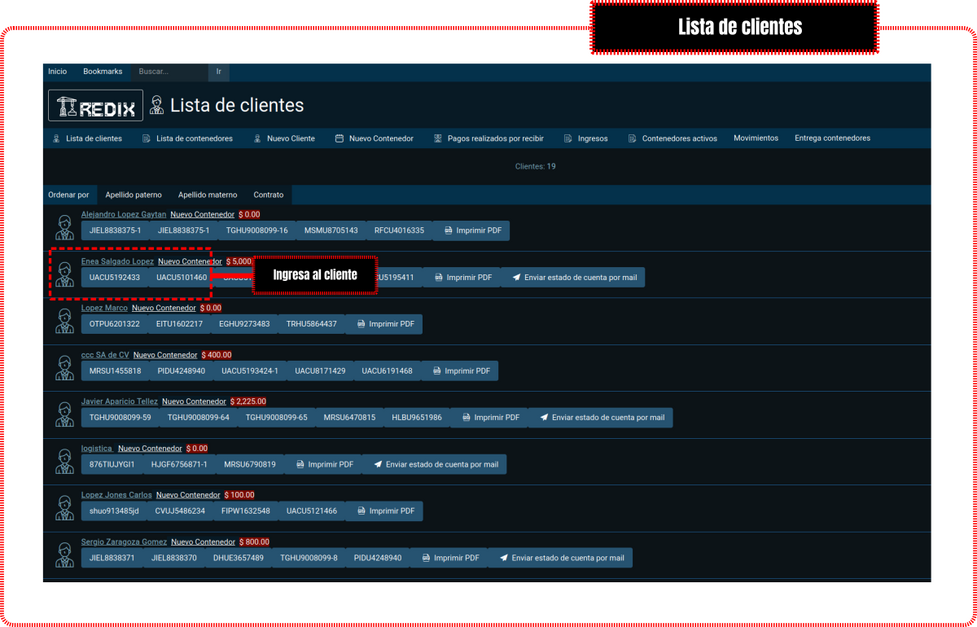The image size is (977, 627).
Task: Sort clients by Contrato
Action: tap(268, 195)
